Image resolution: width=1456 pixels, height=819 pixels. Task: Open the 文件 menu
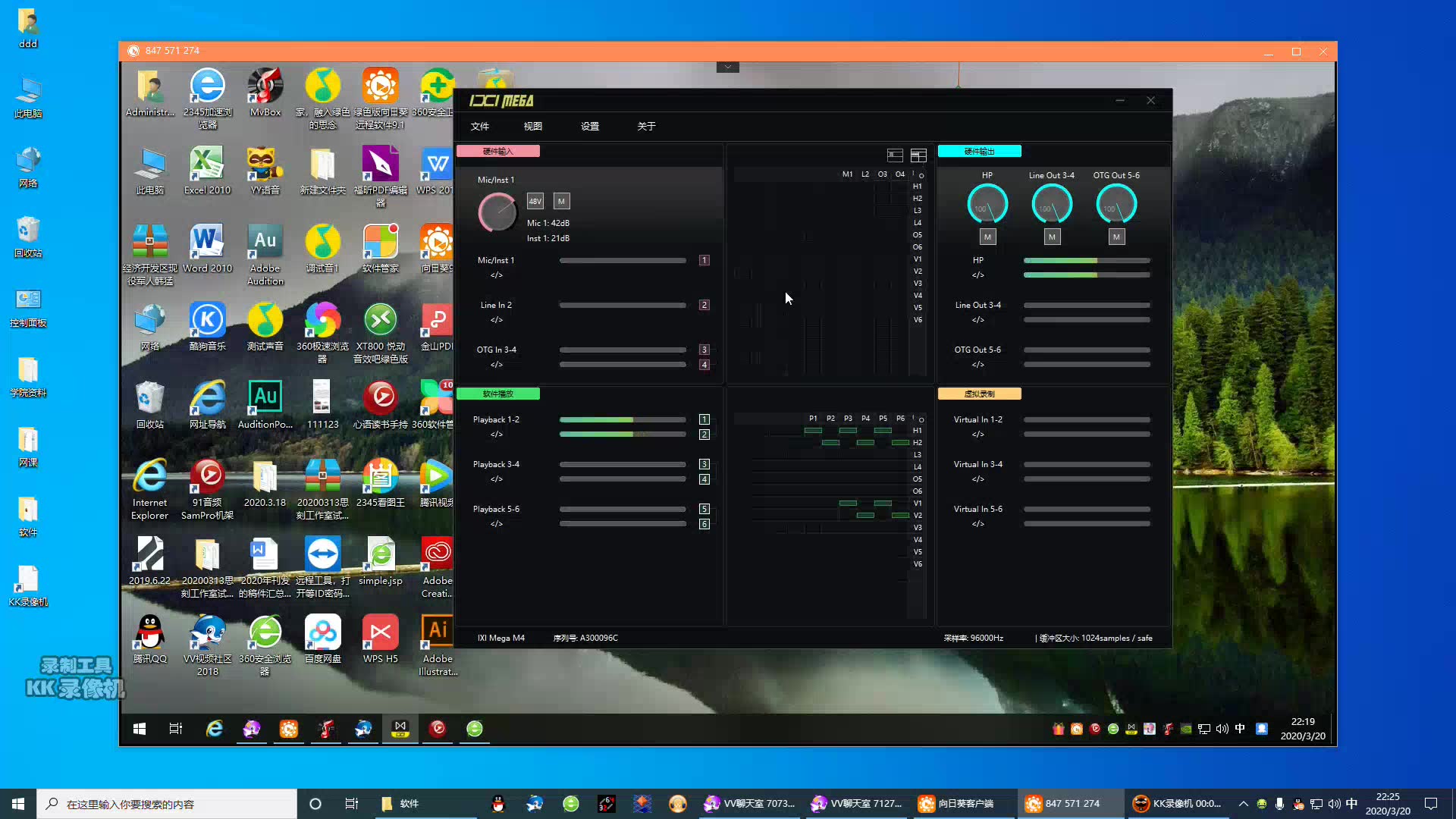coord(479,127)
